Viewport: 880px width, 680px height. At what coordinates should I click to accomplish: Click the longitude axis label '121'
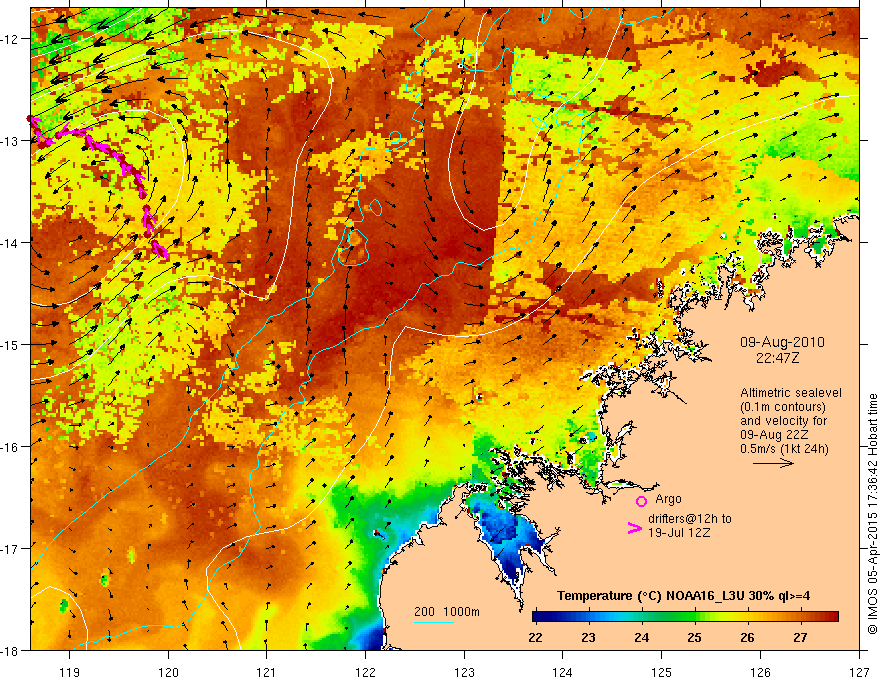pyautogui.click(x=267, y=672)
